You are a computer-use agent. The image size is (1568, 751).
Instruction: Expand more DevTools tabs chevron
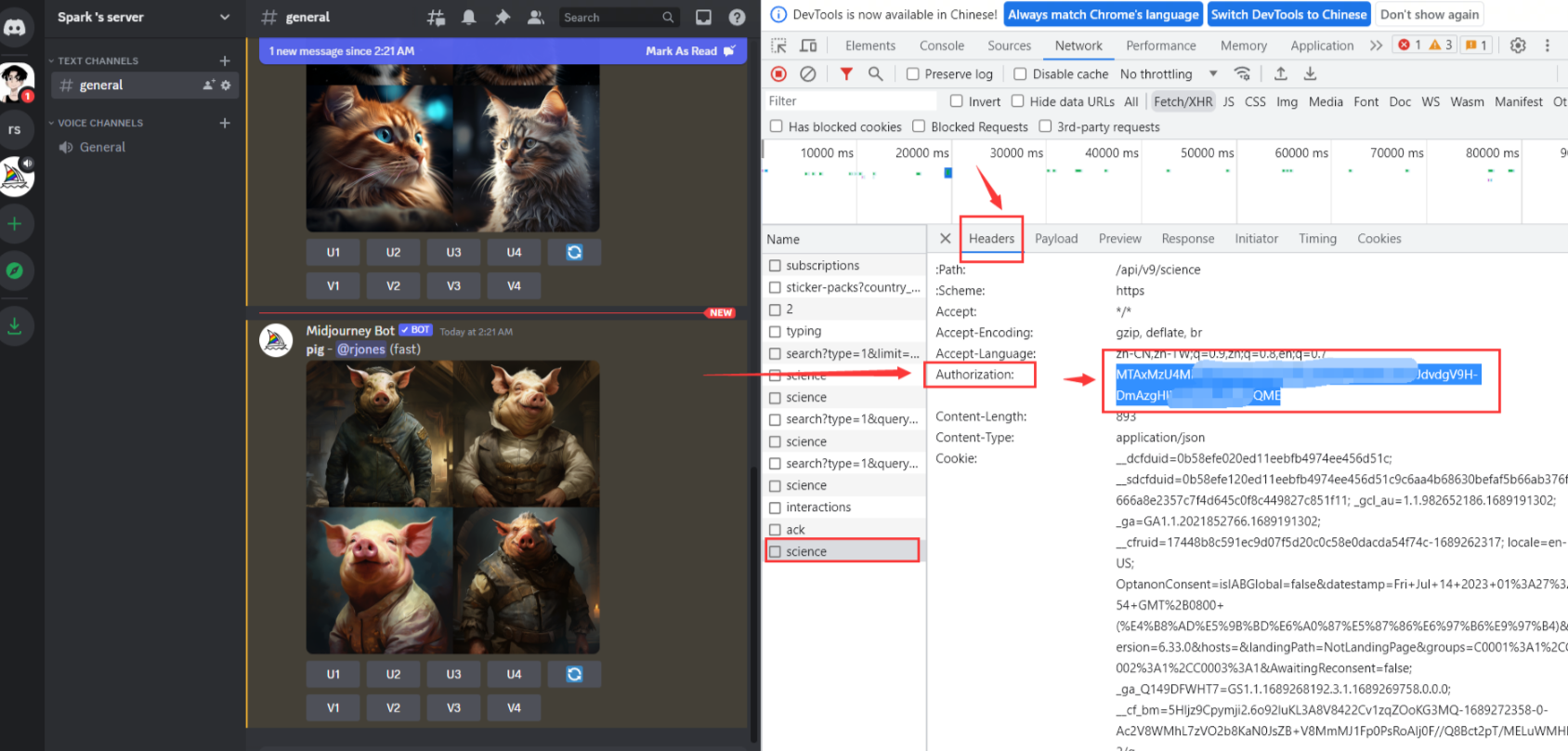pos(1376,45)
